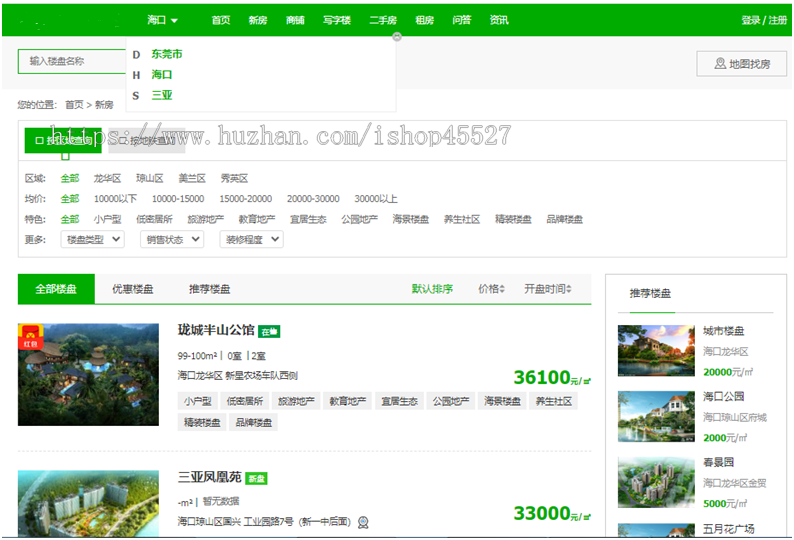Open the 海口 city selector dropdown
This screenshot has height=540, width=794.
(x=162, y=20)
